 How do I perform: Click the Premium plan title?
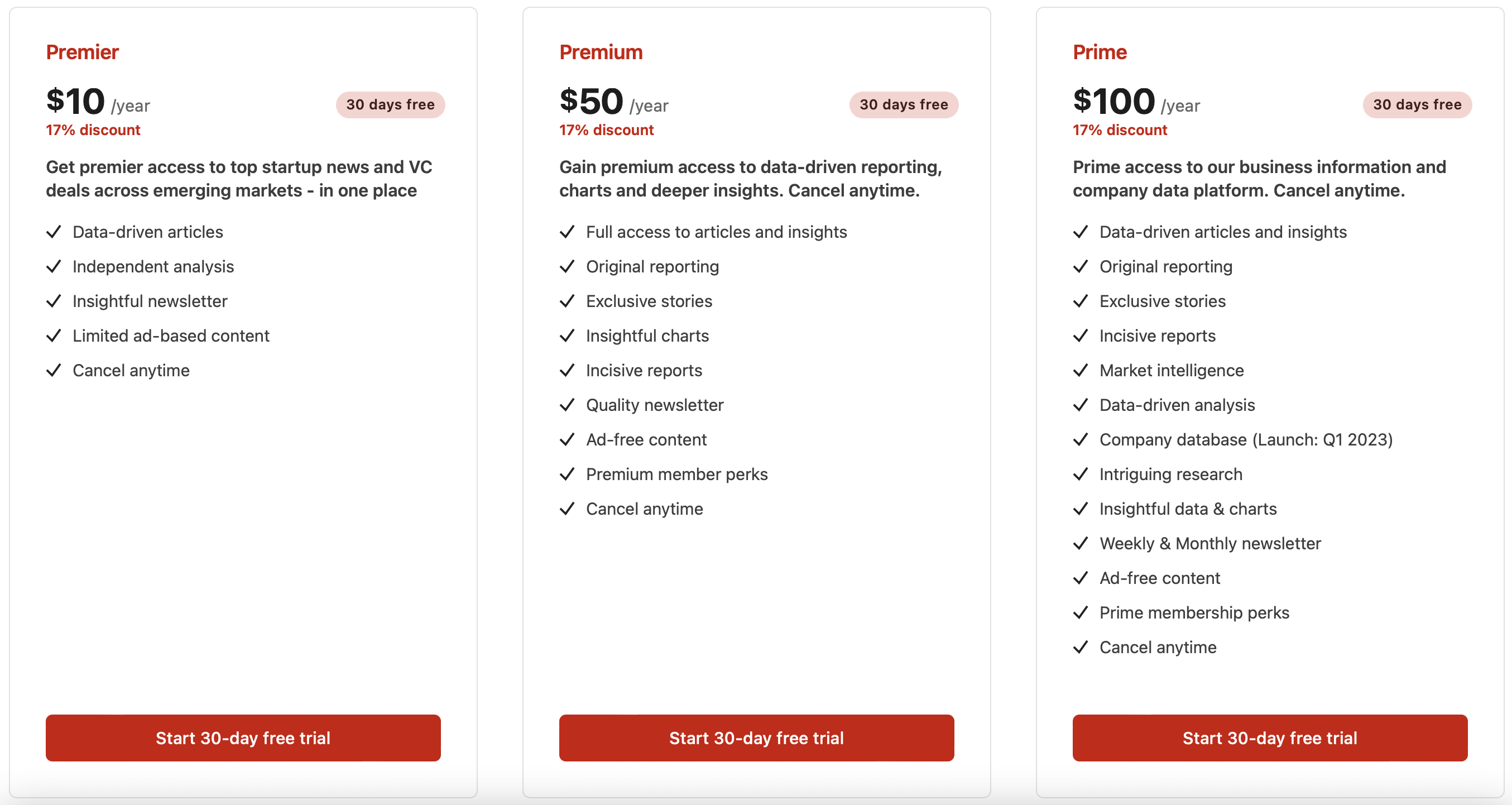pos(601,52)
